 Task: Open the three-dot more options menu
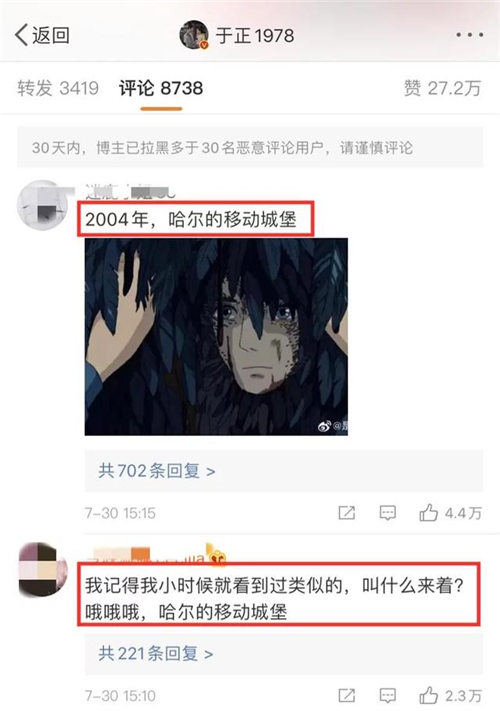click(x=469, y=35)
